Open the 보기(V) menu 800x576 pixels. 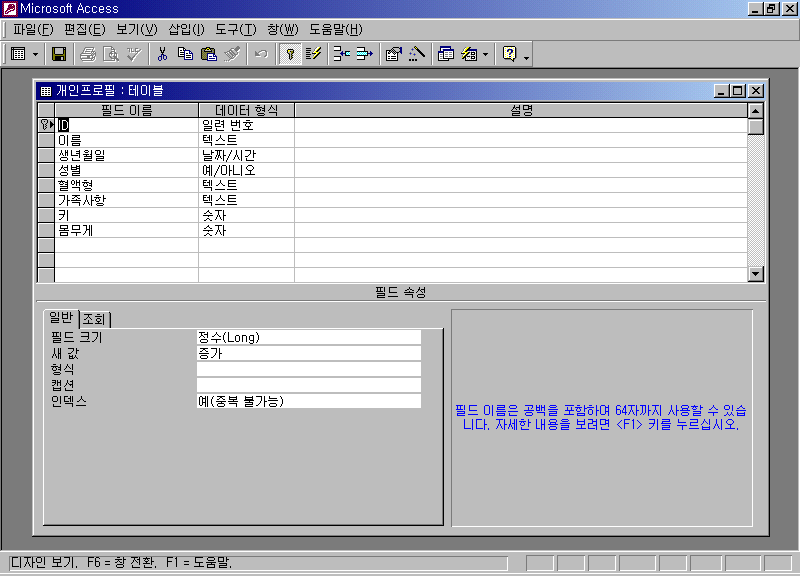pyautogui.click(x=137, y=30)
